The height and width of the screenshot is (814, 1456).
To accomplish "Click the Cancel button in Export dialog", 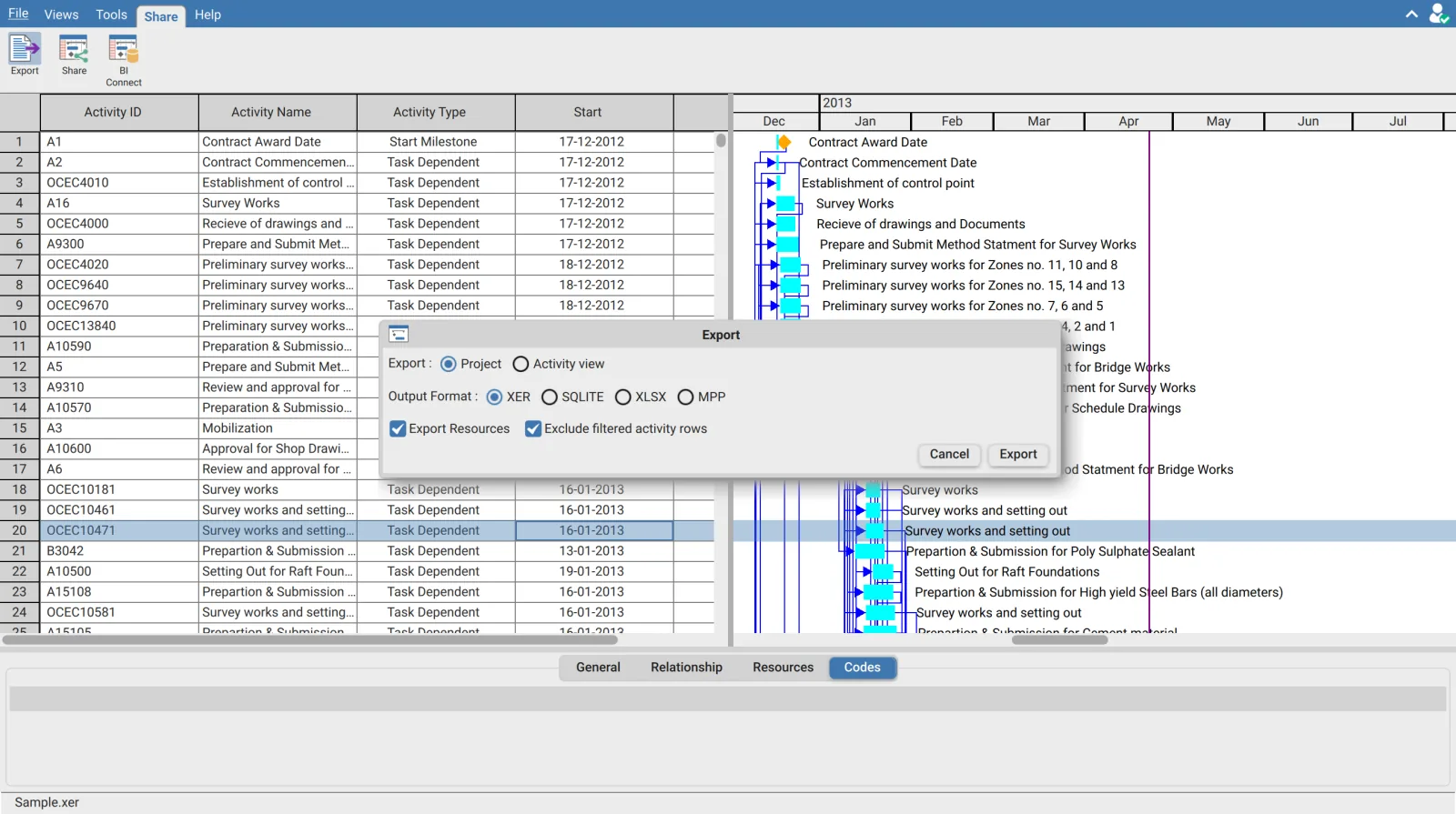I will pos(949,454).
